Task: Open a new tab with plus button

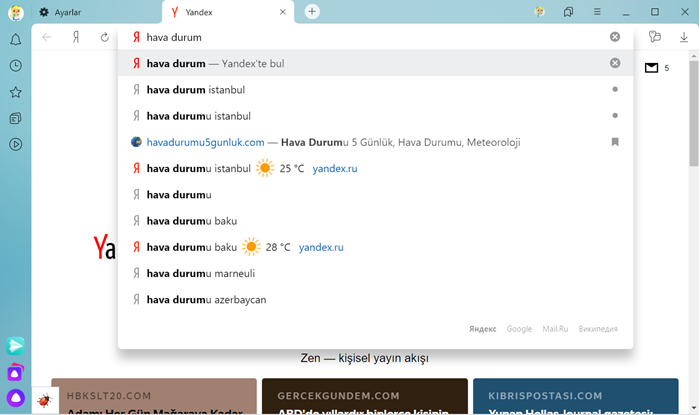Action: [312, 12]
